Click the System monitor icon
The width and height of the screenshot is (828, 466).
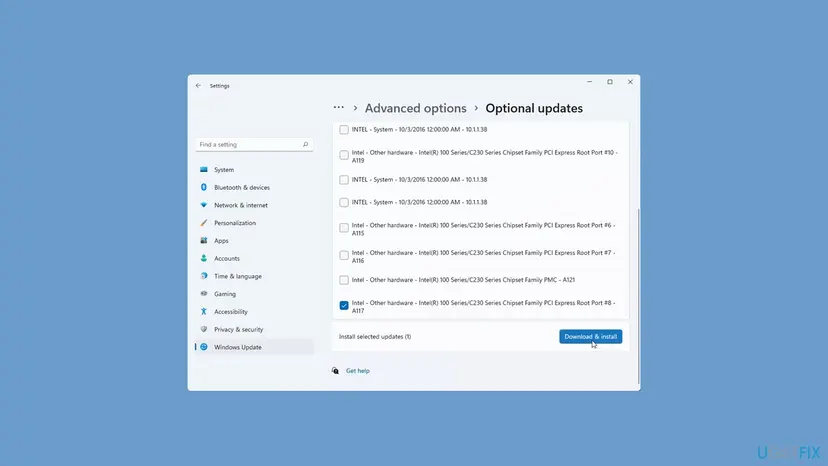pos(204,170)
